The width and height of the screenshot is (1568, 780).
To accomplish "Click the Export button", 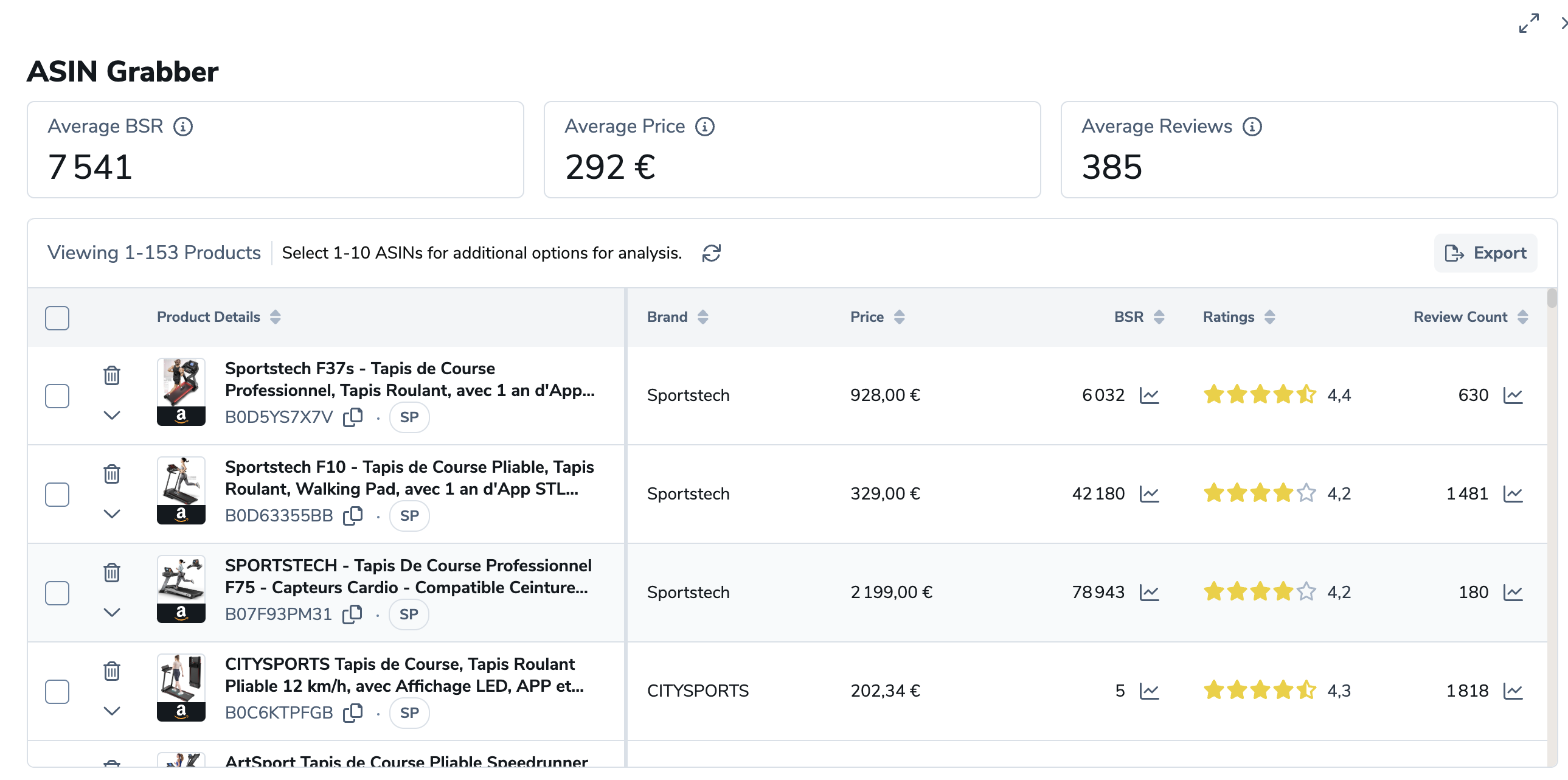I will (x=1486, y=253).
